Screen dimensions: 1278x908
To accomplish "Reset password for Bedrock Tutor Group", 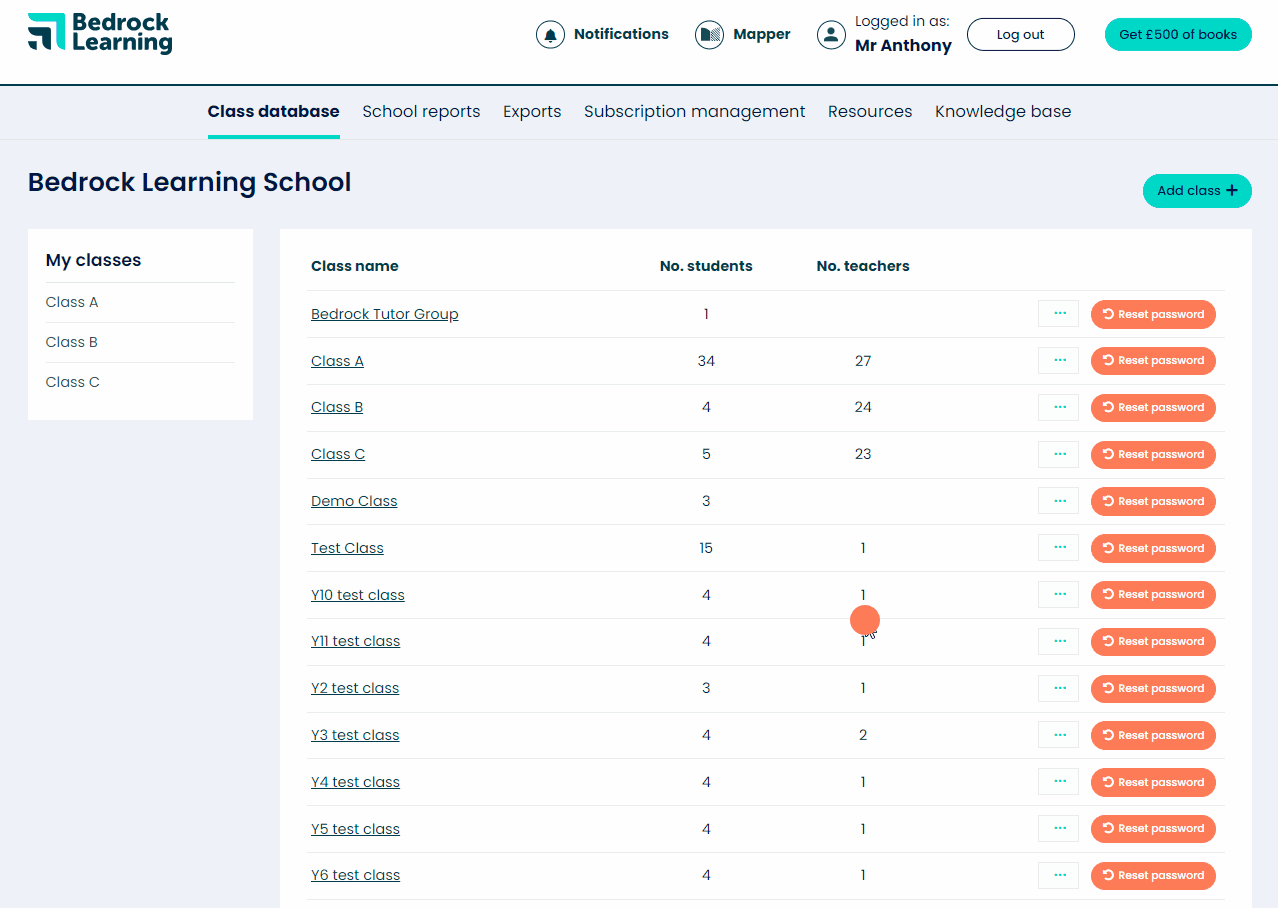I will (x=1153, y=314).
